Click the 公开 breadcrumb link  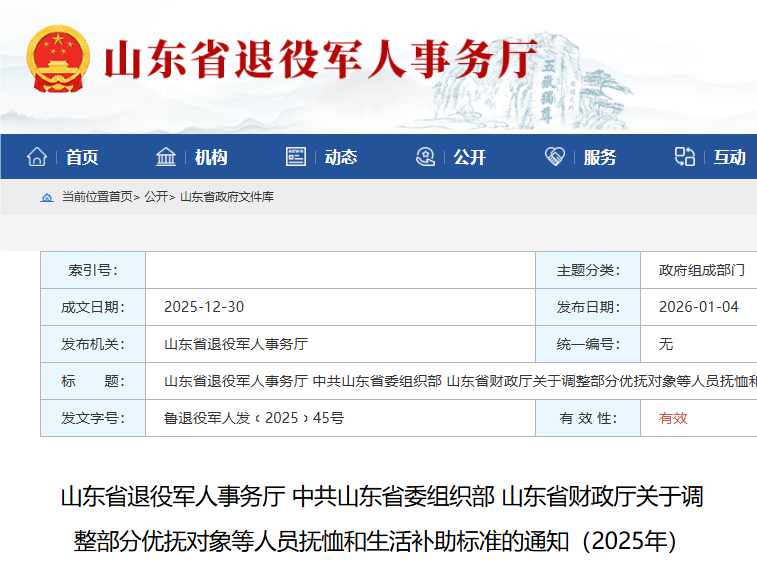coord(155,197)
